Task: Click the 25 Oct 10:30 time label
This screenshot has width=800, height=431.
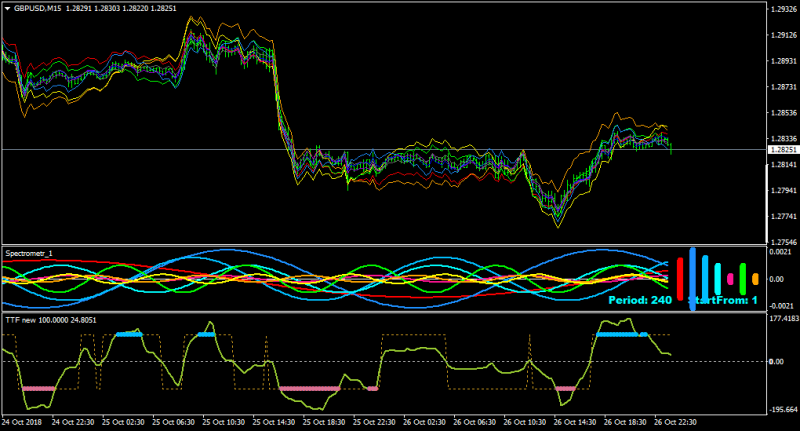Action: click(223, 422)
